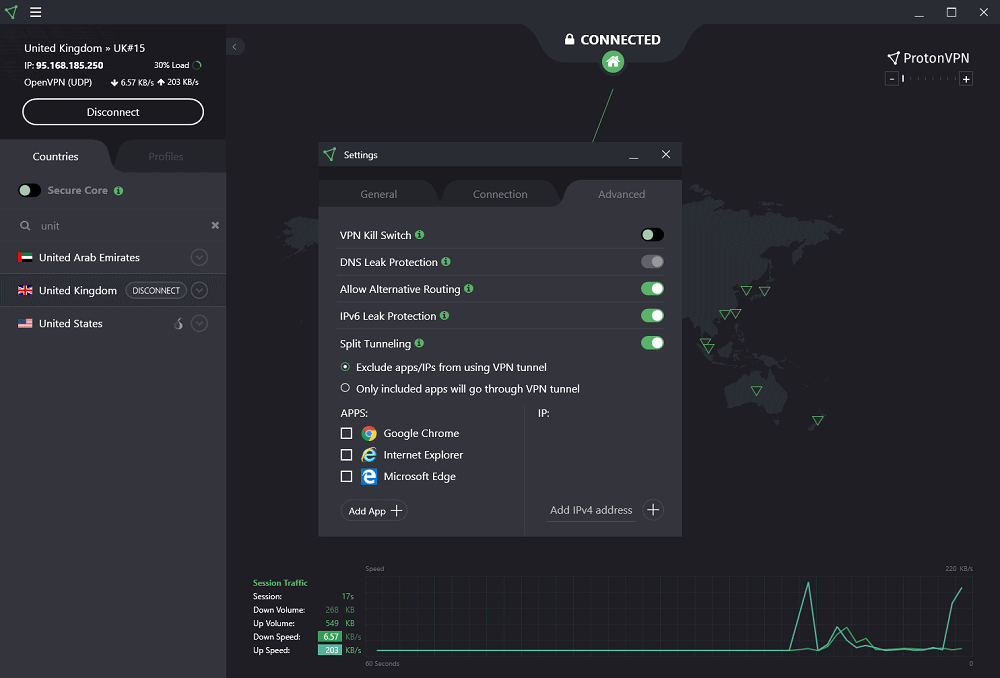Close the Settings window
The image size is (1000, 678).
(x=666, y=154)
